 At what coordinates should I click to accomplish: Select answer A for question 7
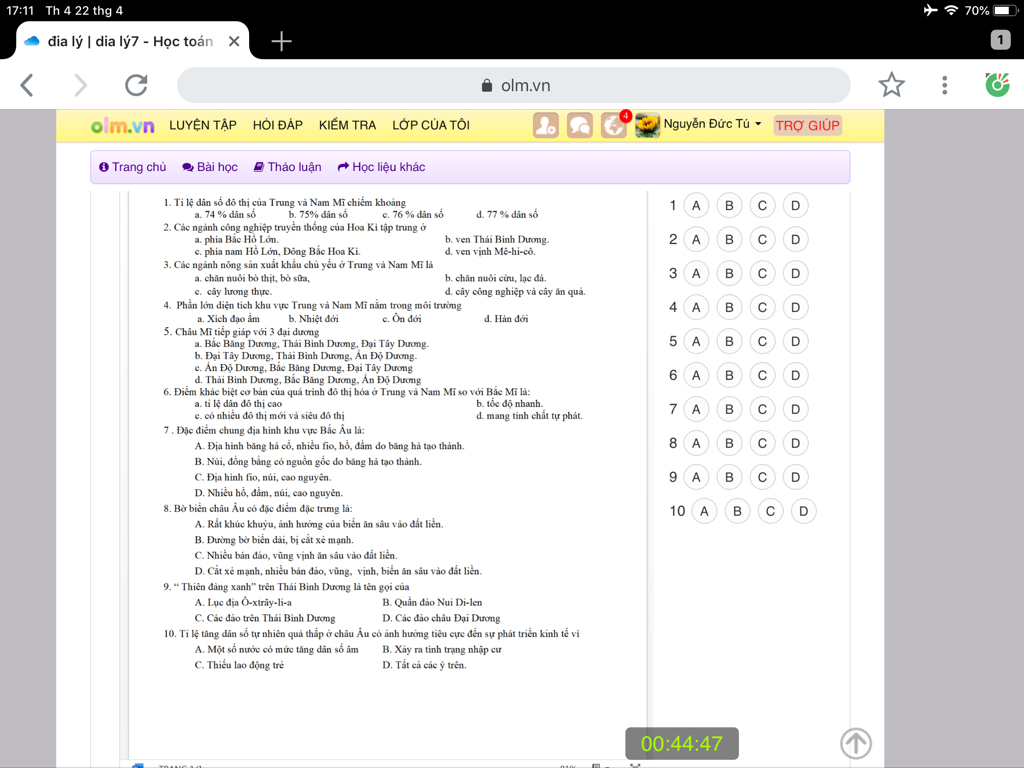tap(696, 409)
